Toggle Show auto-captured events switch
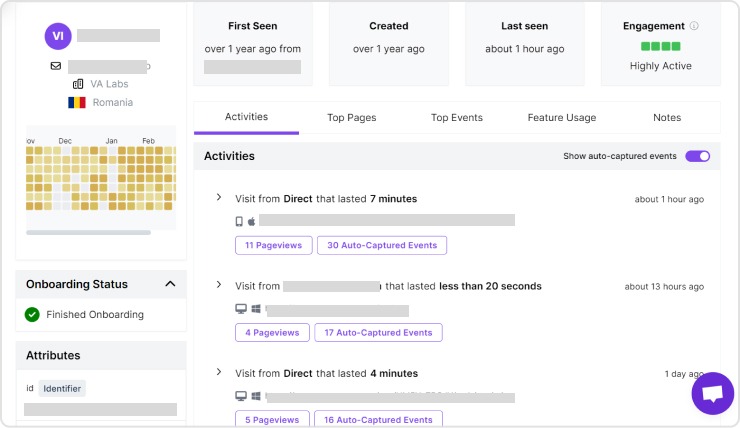Viewport: 740px width, 428px height. 698,156
